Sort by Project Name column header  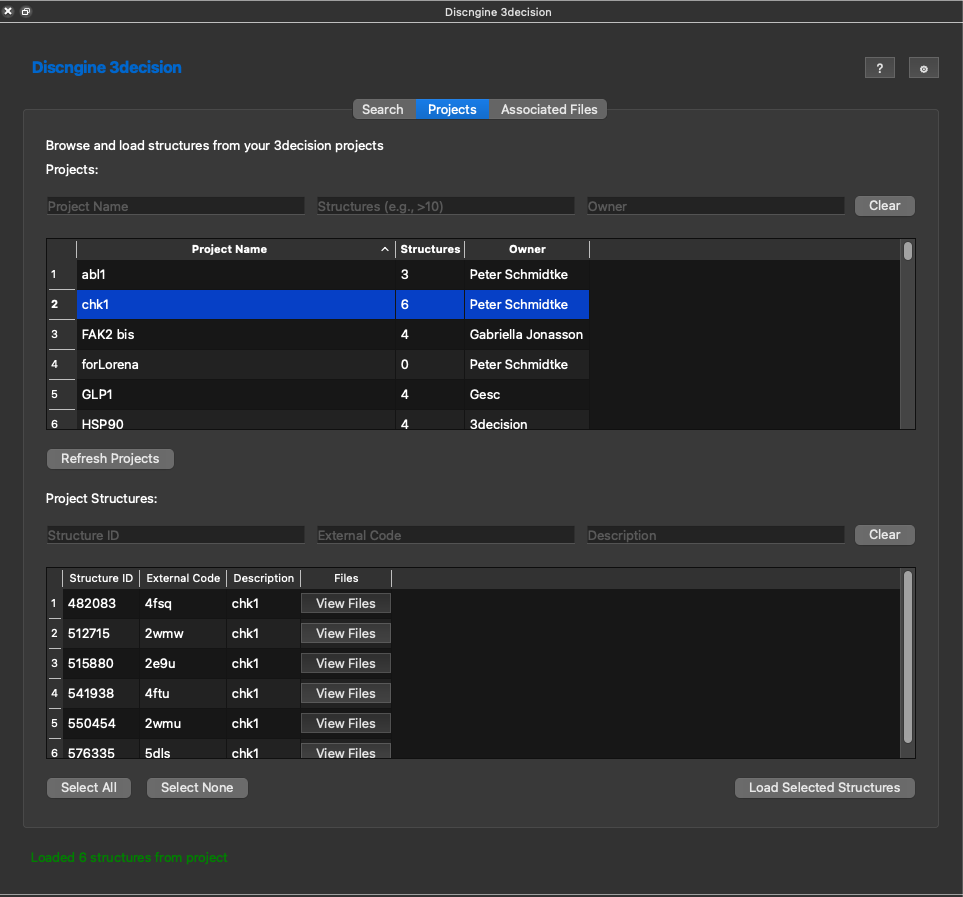pos(229,249)
